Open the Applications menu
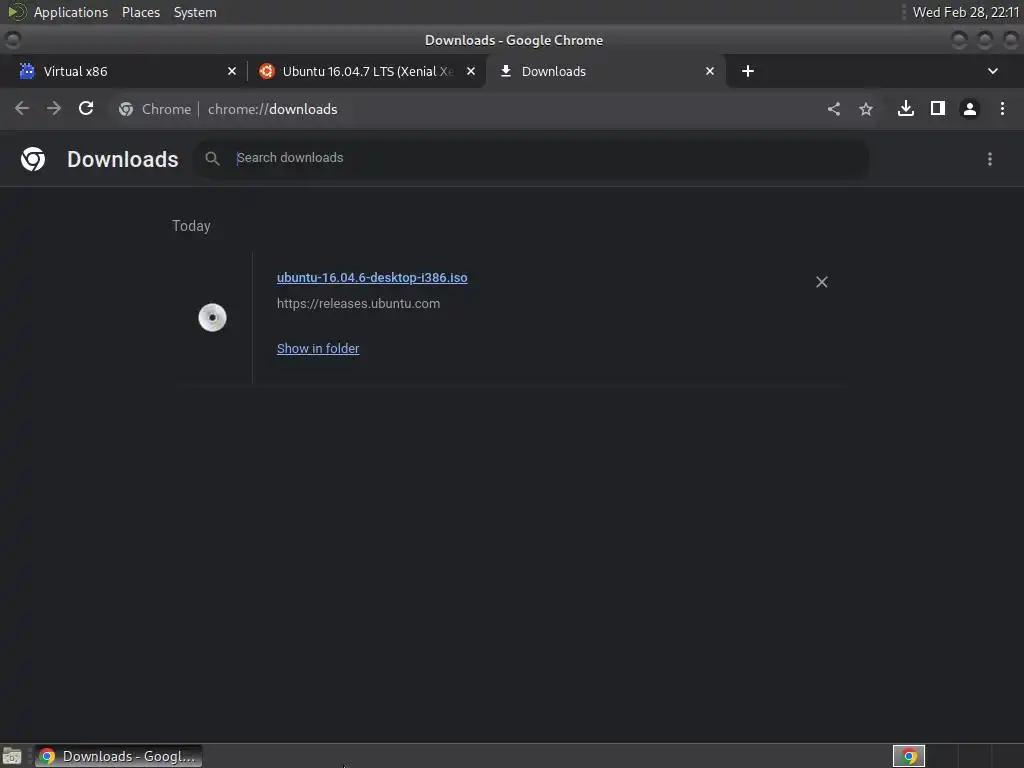1024x768 pixels. tap(71, 12)
